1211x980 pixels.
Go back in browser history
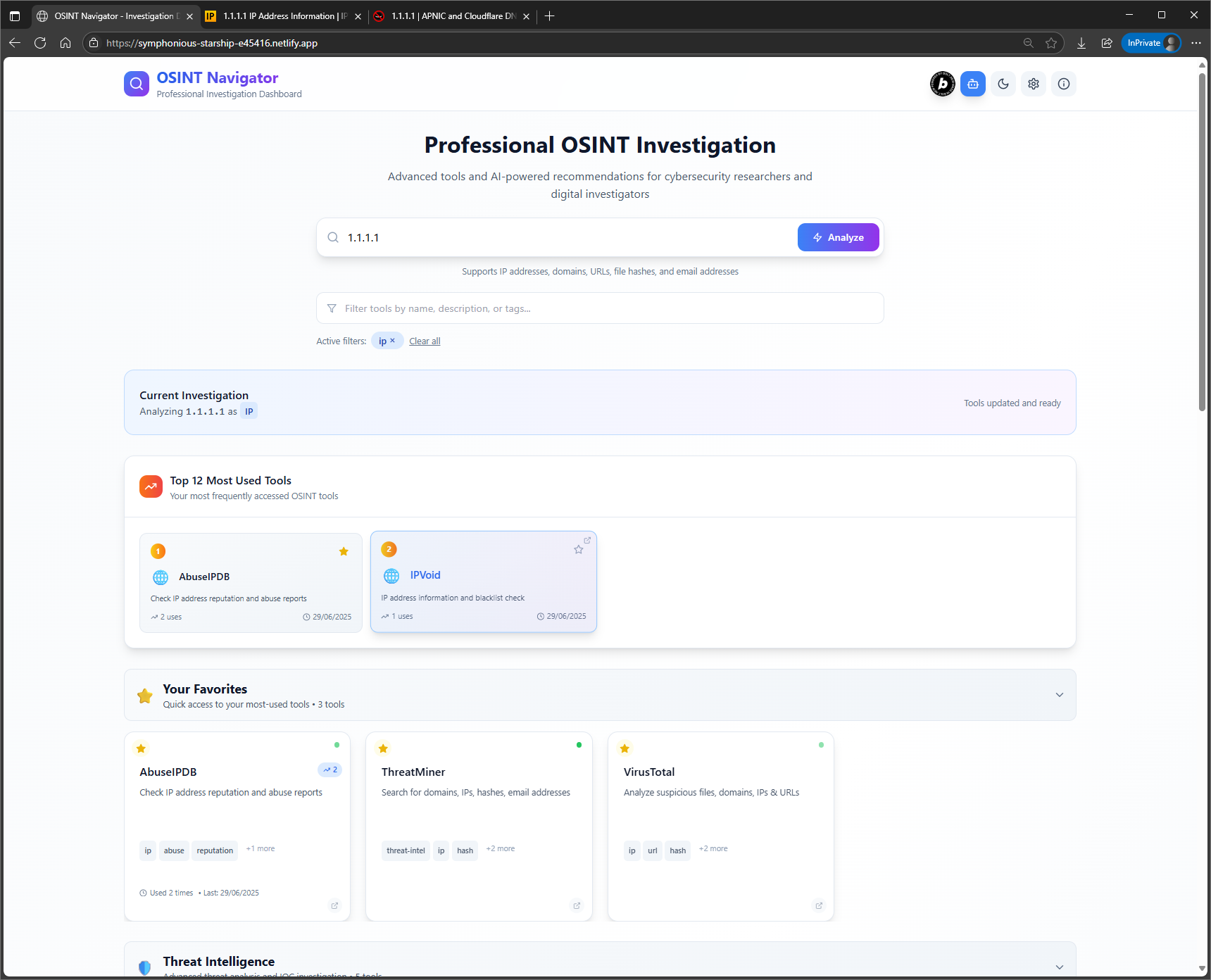[x=15, y=43]
